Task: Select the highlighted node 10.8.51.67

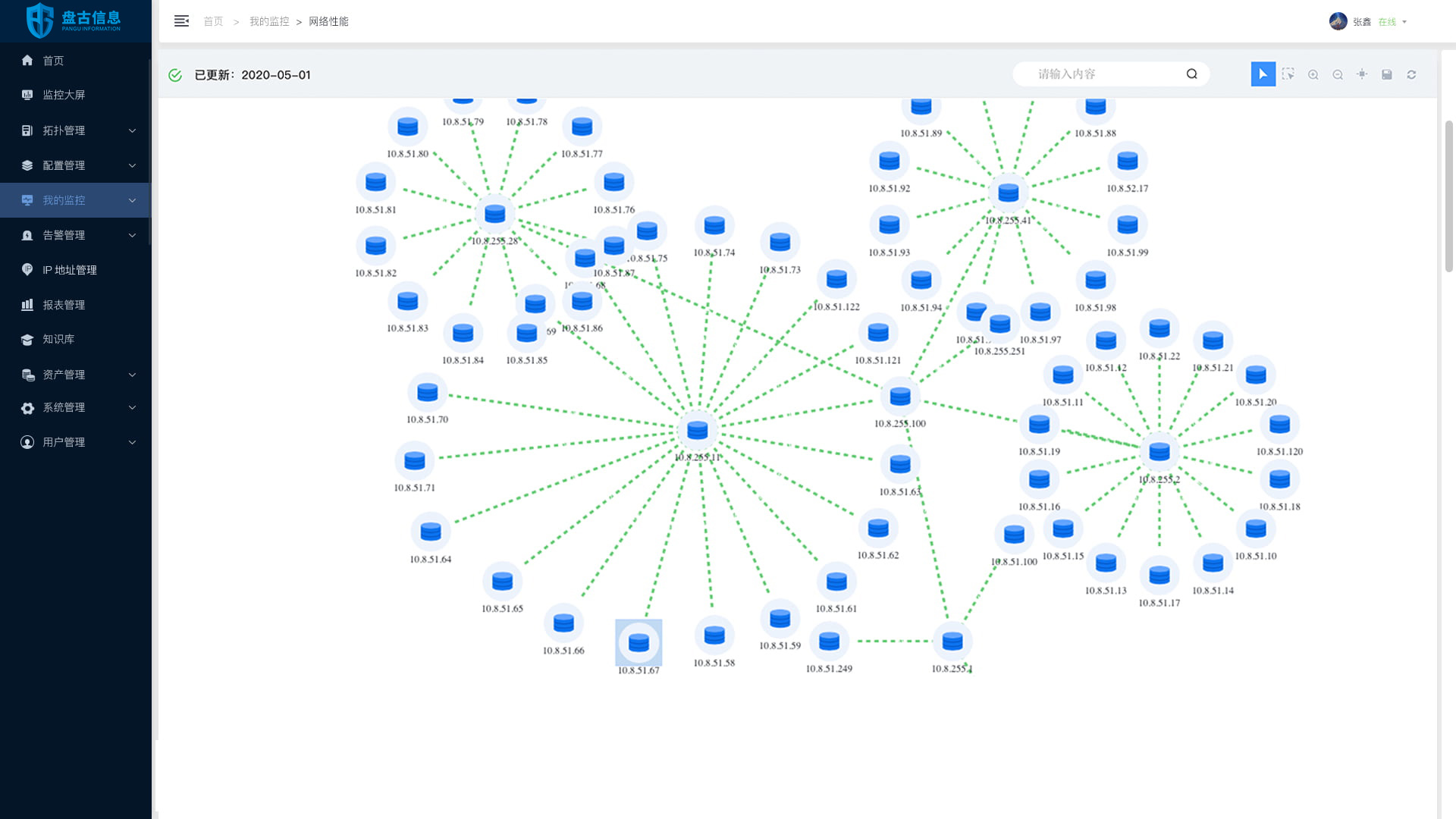Action: (639, 643)
